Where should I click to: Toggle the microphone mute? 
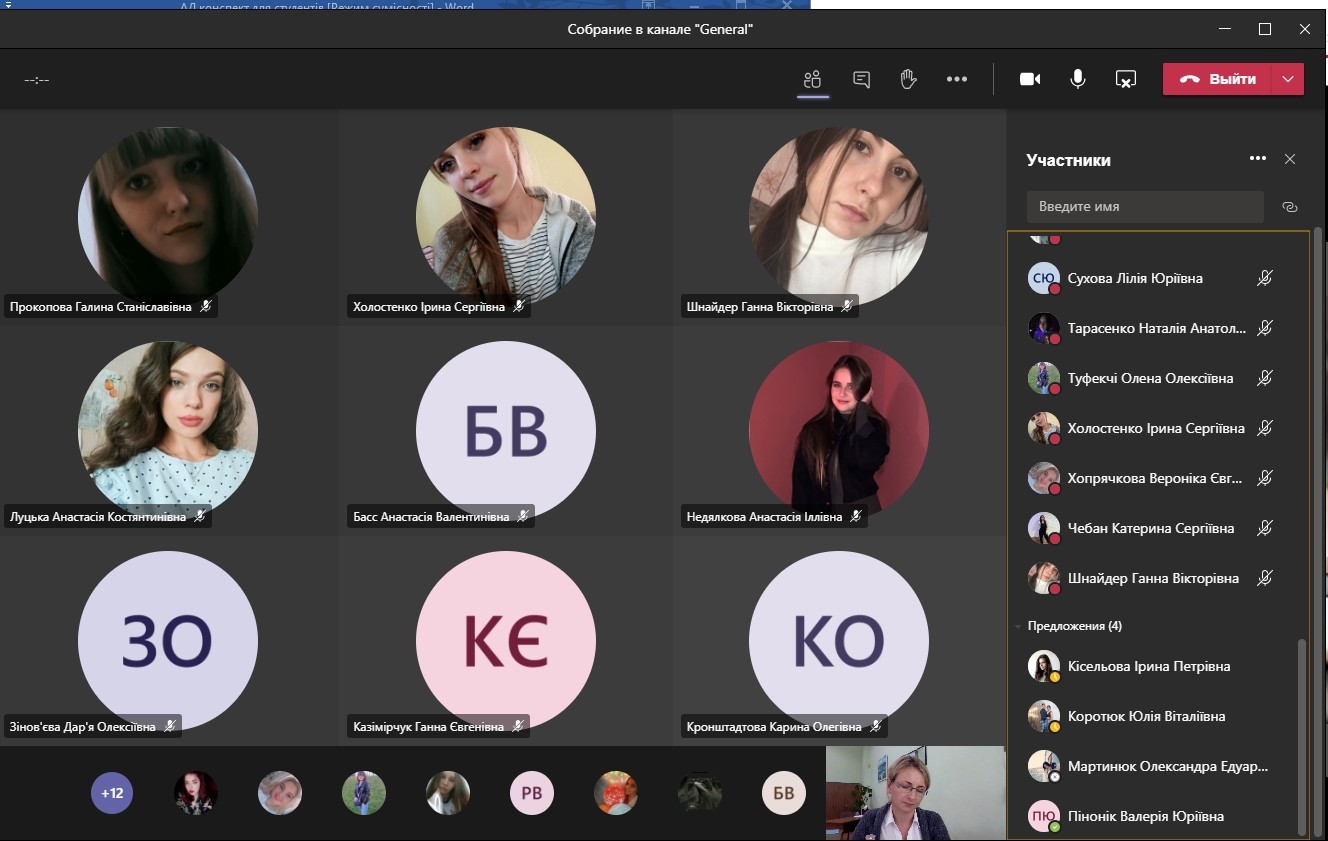[x=1078, y=80]
